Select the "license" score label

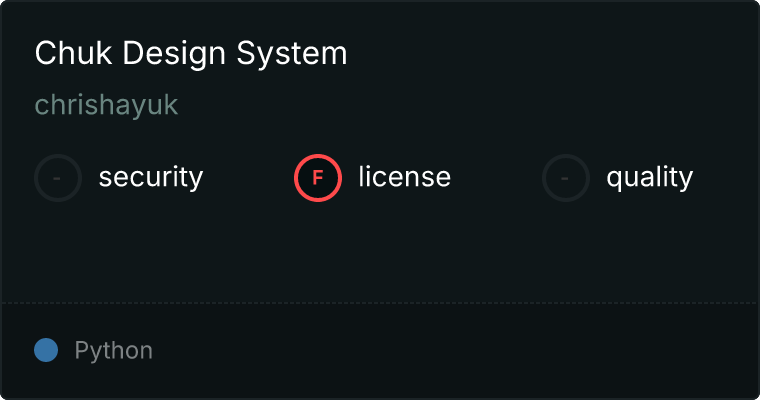[x=404, y=178]
